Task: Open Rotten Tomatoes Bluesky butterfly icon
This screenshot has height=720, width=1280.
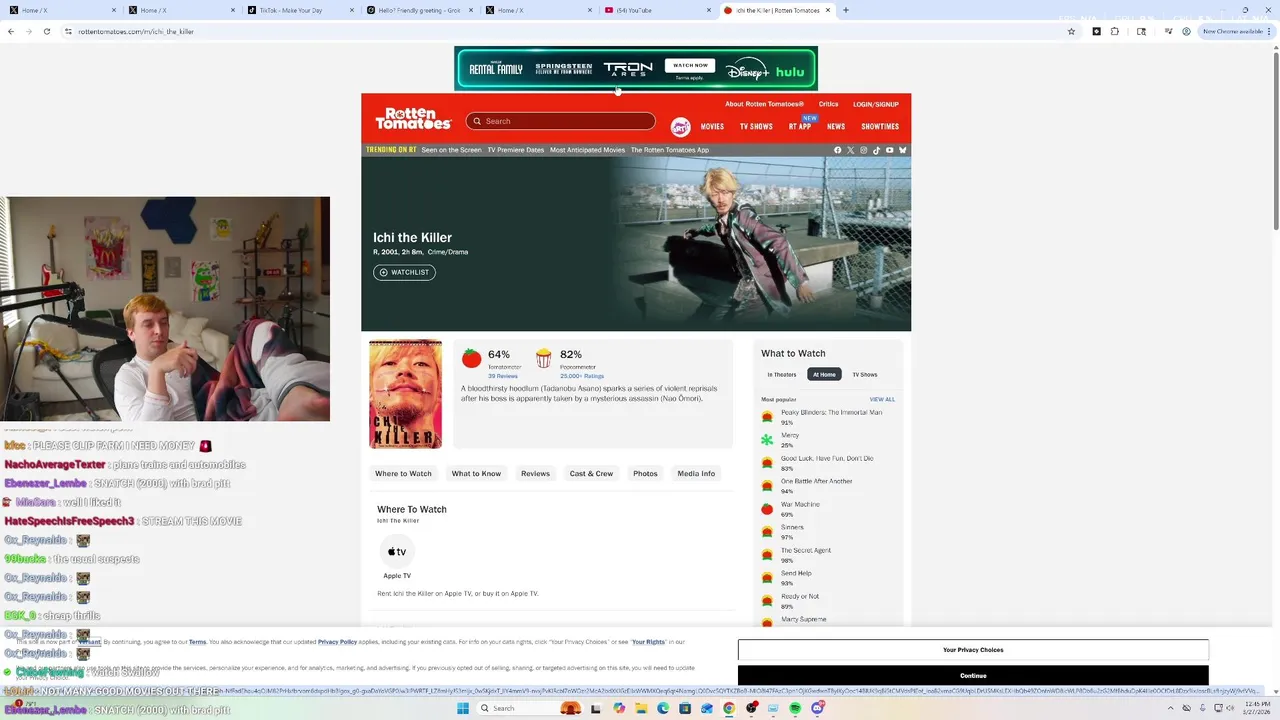Action: click(903, 150)
